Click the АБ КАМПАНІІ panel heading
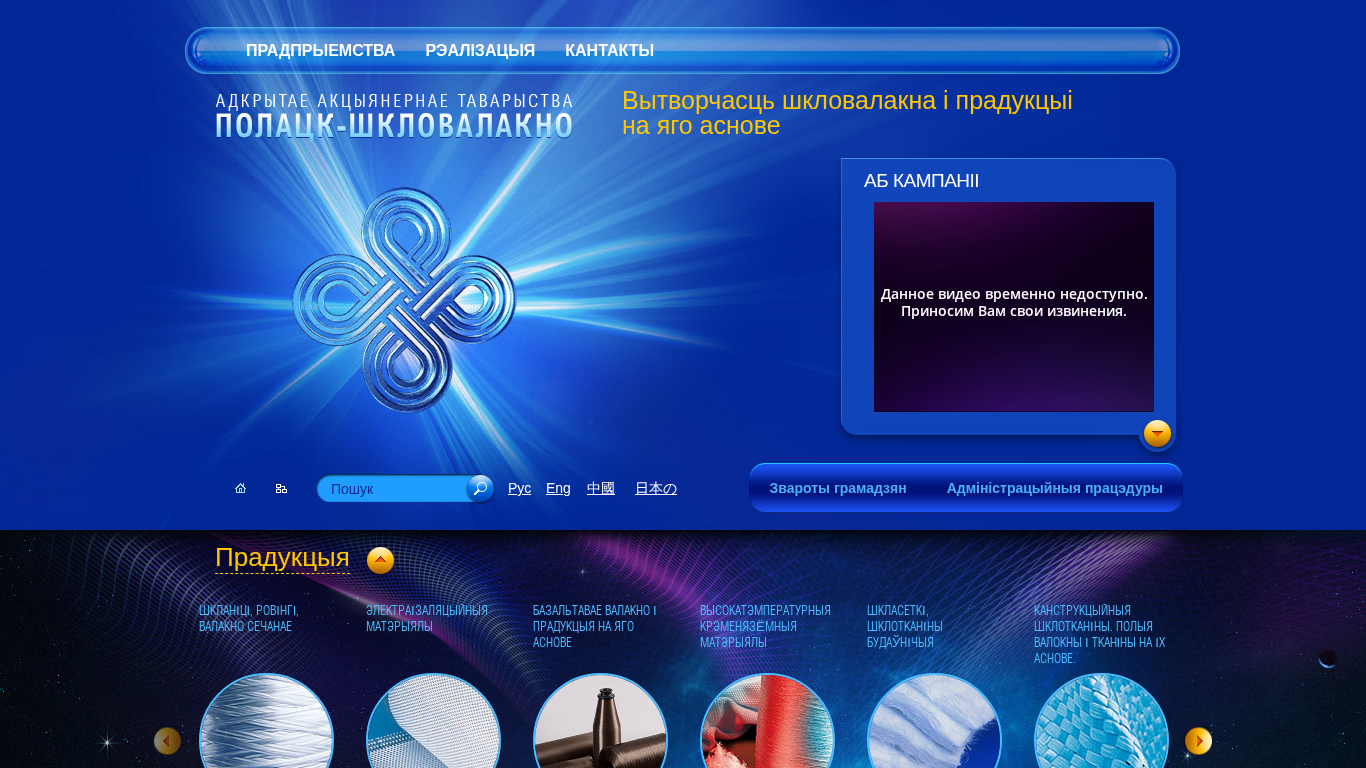Image resolution: width=1366 pixels, height=768 pixels. point(921,181)
